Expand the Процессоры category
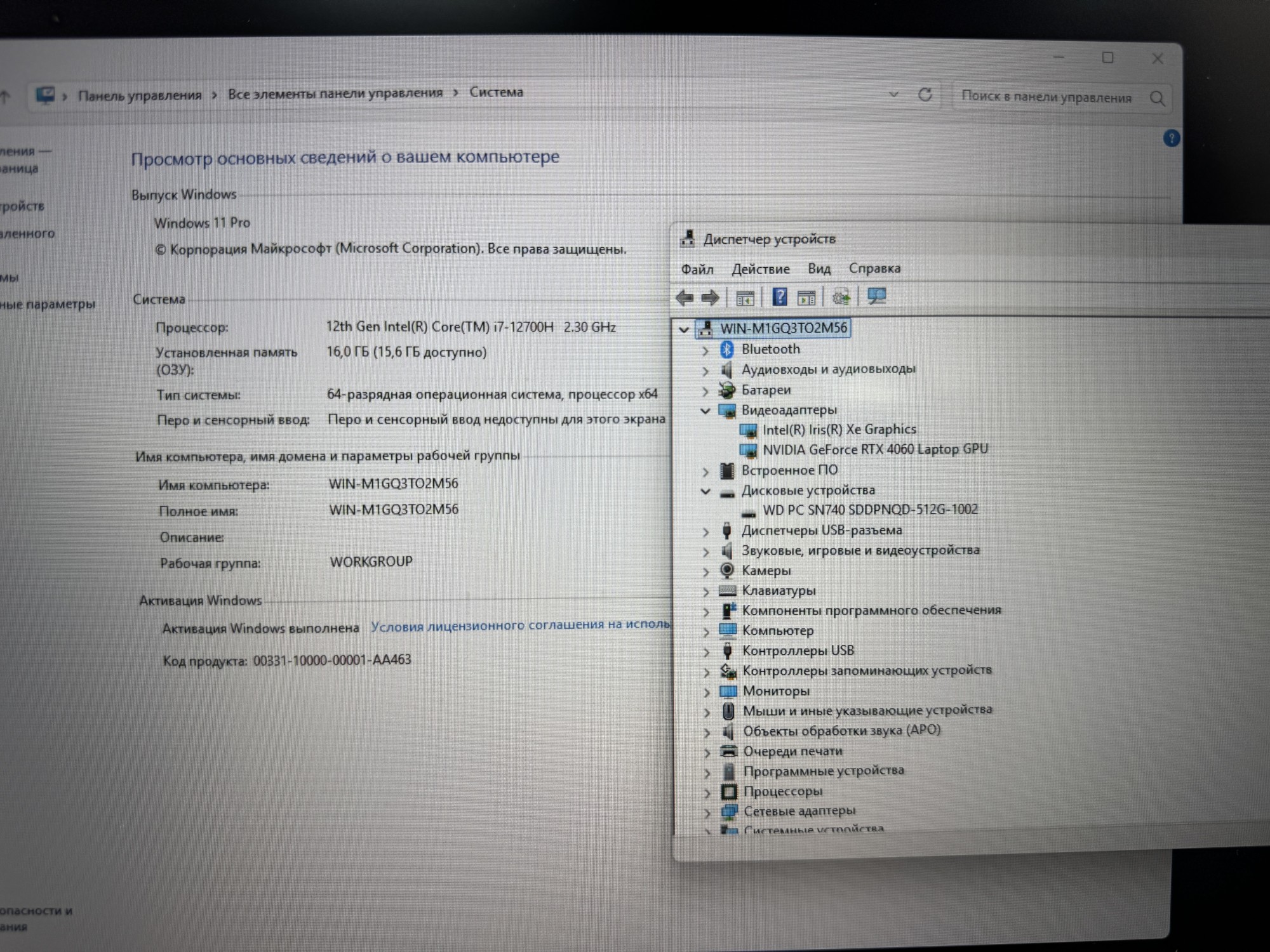This screenshot has height=952, width=1270. tap(707, 792)
